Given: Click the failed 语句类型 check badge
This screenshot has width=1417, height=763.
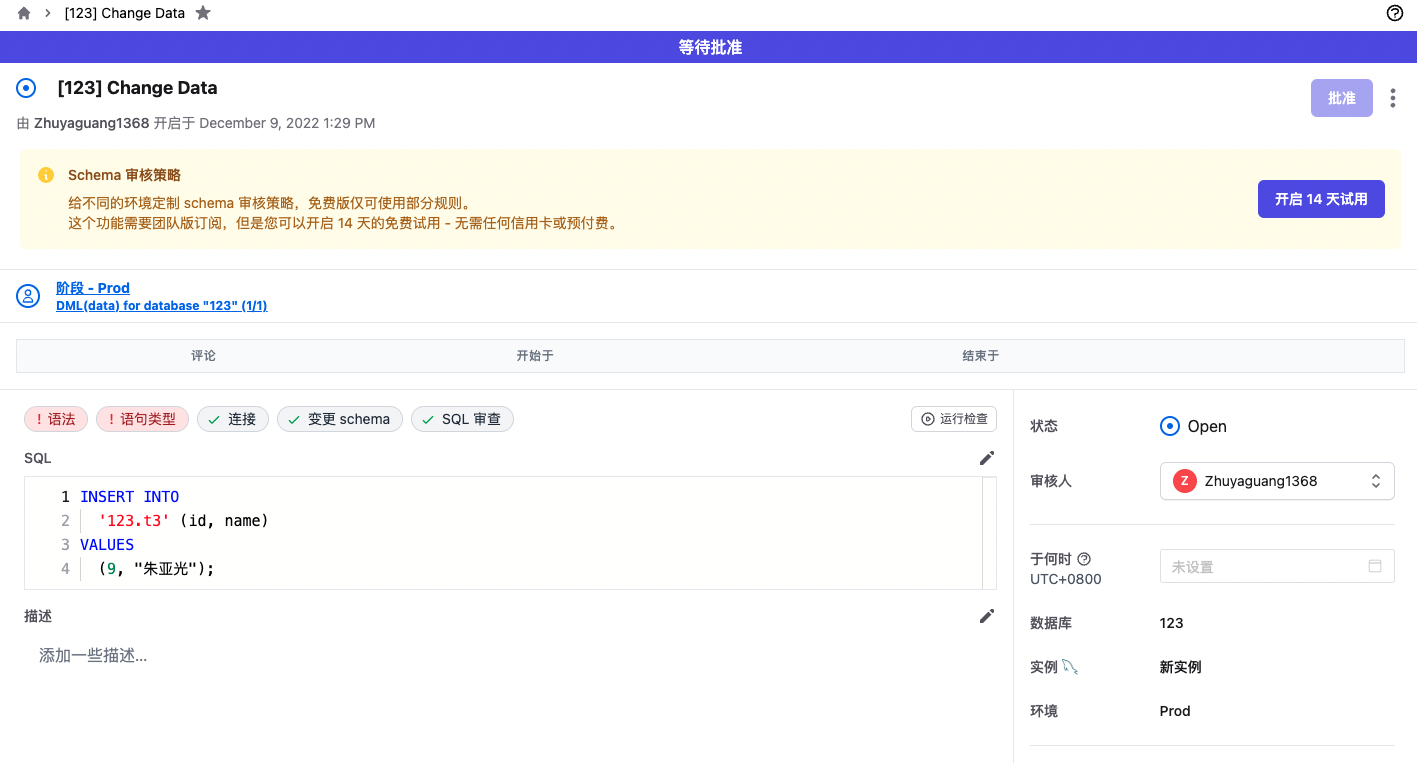Looking at the screenshot, I should [x=142, y=419].
